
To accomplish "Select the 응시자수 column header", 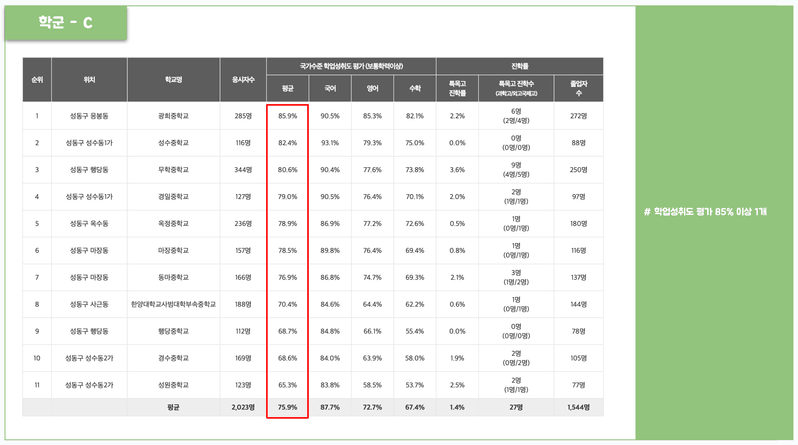I will (x=243, y=78).
